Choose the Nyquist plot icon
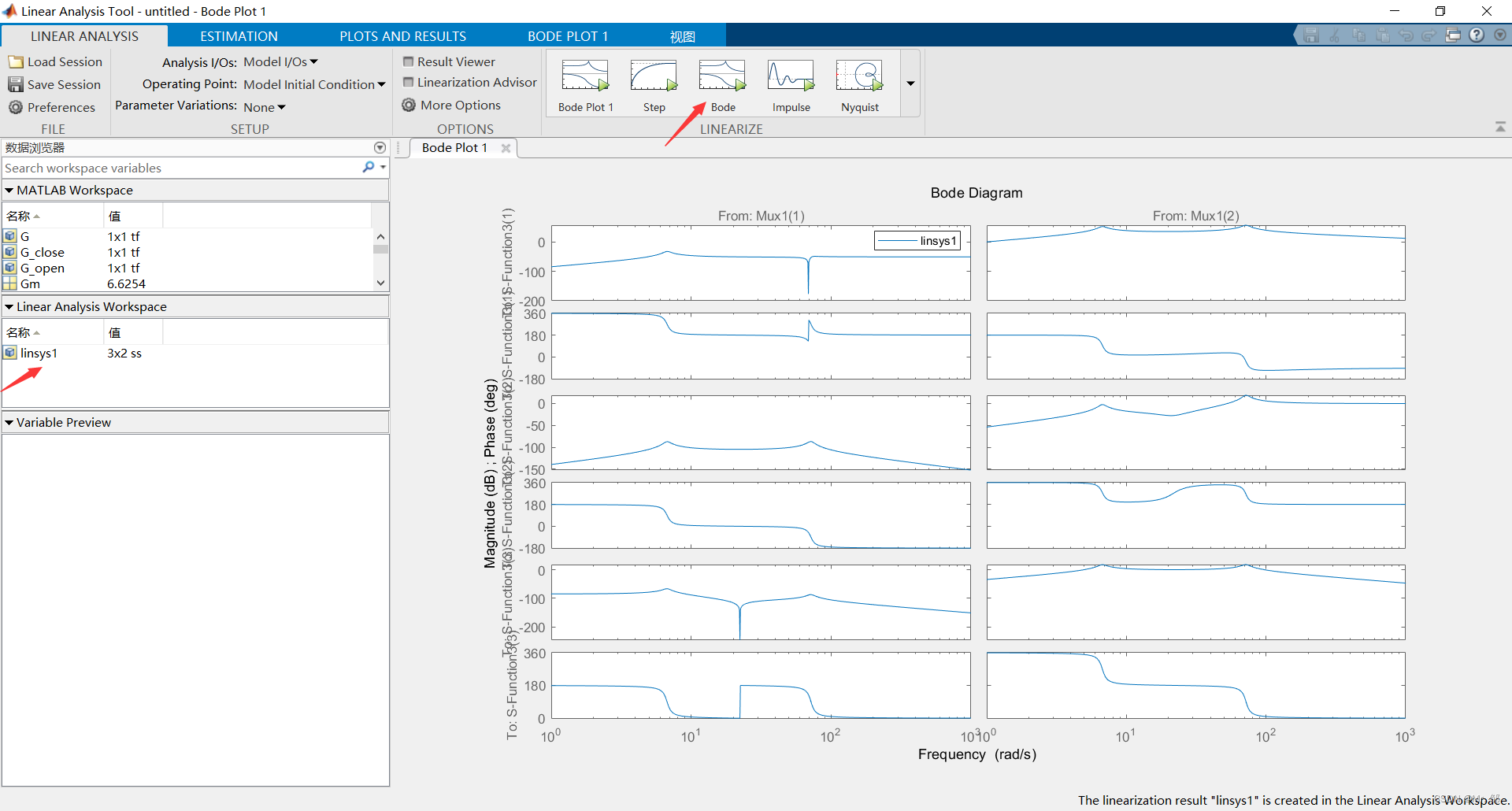 click(859, 76)
